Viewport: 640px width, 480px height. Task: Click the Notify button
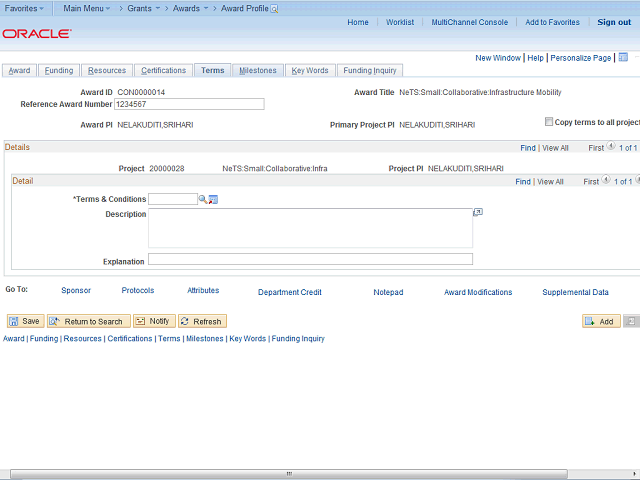(154, 321)
